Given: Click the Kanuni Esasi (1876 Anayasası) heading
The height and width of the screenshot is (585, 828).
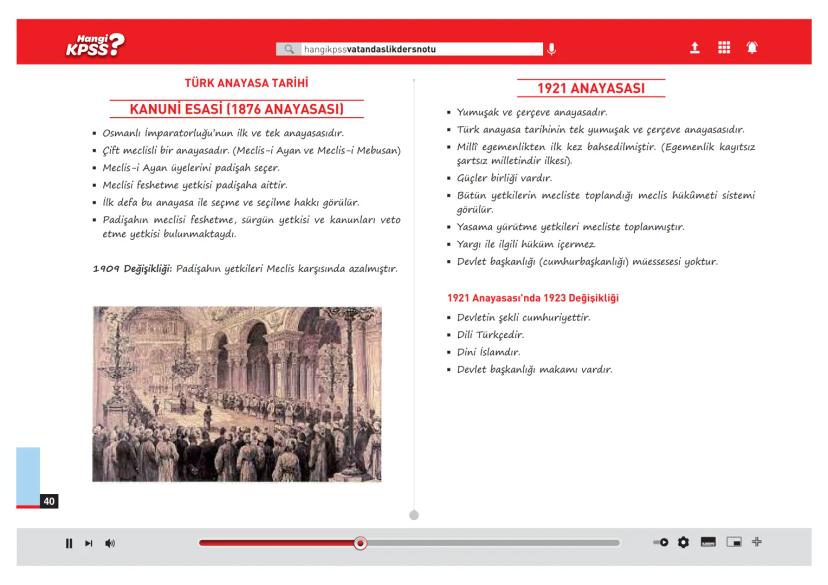Looking at the screenshot, I should tap(237, 108).
